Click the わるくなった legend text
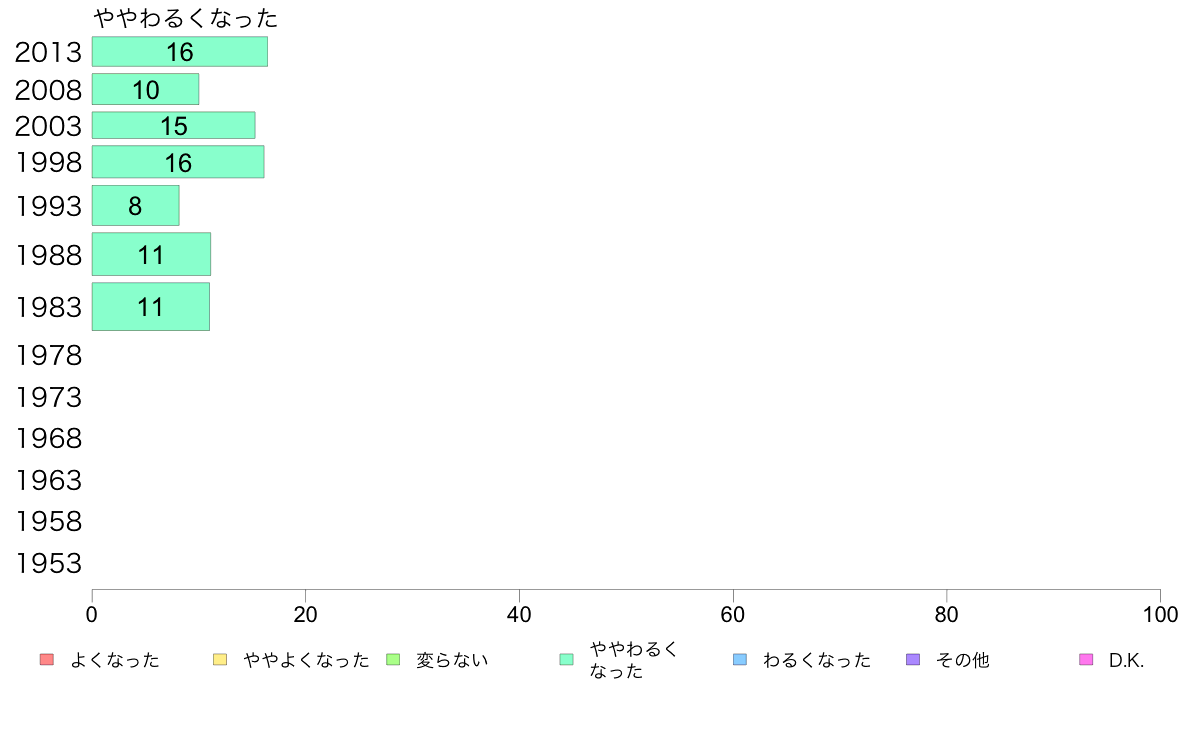Image resolution: width=1188 pixels, height=736 pixels. (817, 660)
